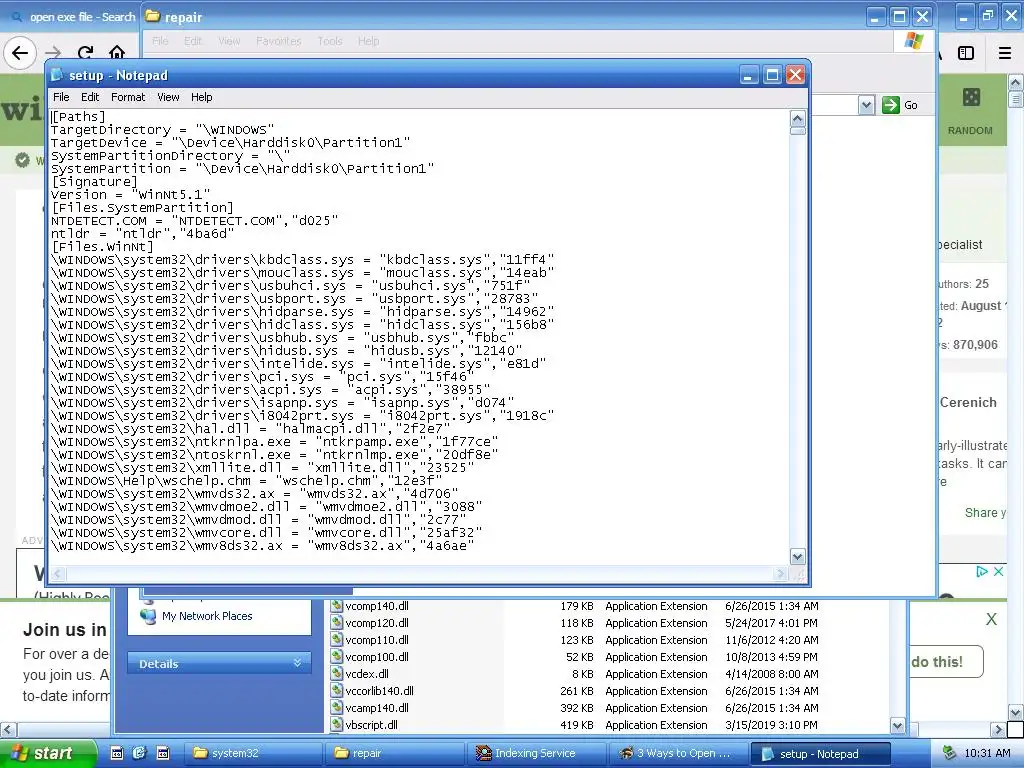Select vcamp140.dll file icon
This screenshot has height=768, width=1024.
click(336, 708)
